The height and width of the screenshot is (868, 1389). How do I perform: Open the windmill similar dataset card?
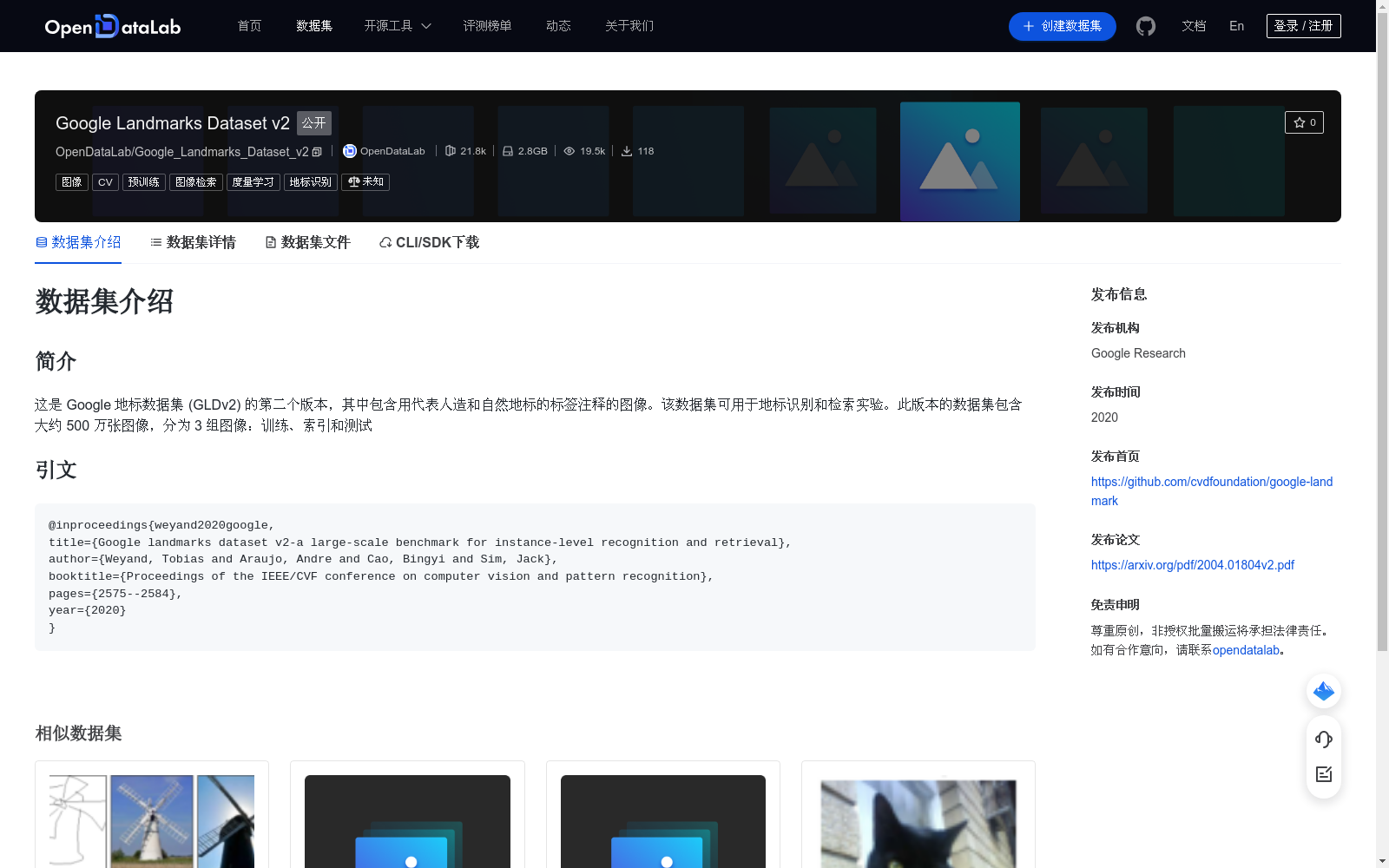coord(152,815)
